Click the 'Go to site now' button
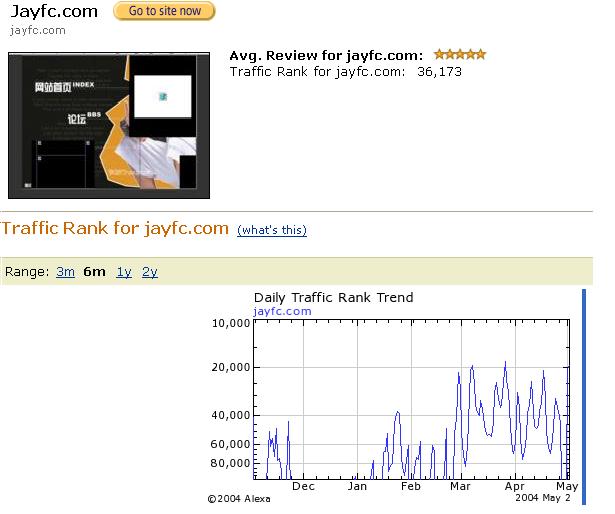 point(164,11)
